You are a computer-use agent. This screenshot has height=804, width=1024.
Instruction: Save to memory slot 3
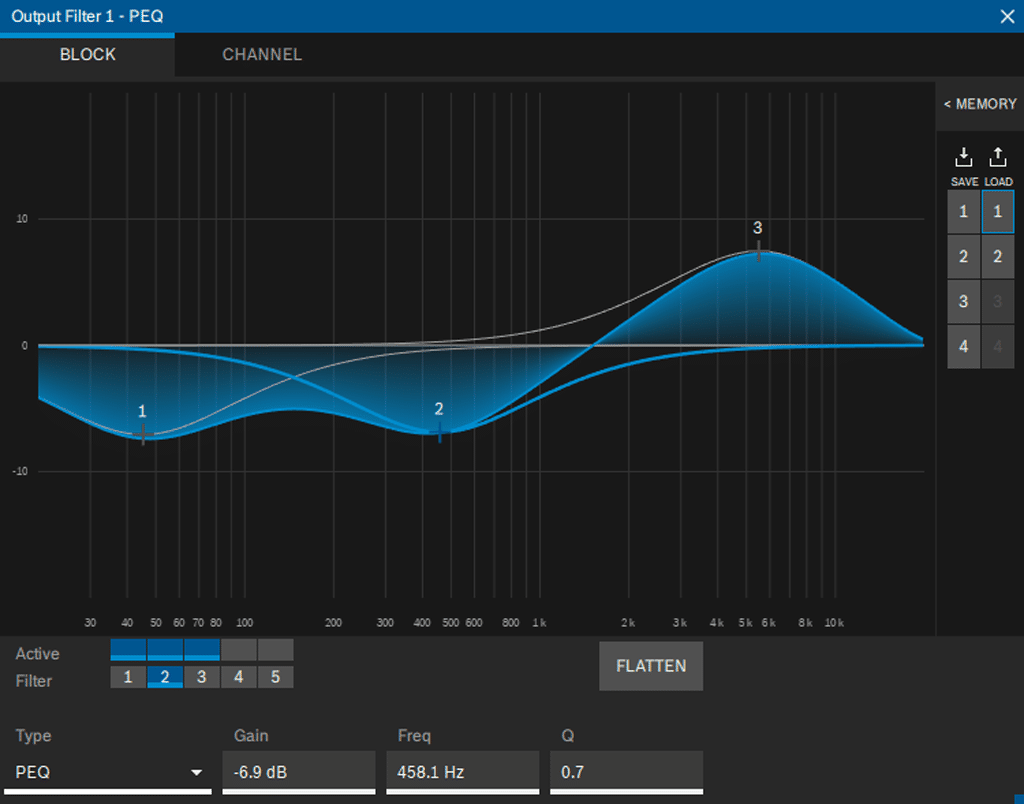pyautogui.click(x=964, y=302)
